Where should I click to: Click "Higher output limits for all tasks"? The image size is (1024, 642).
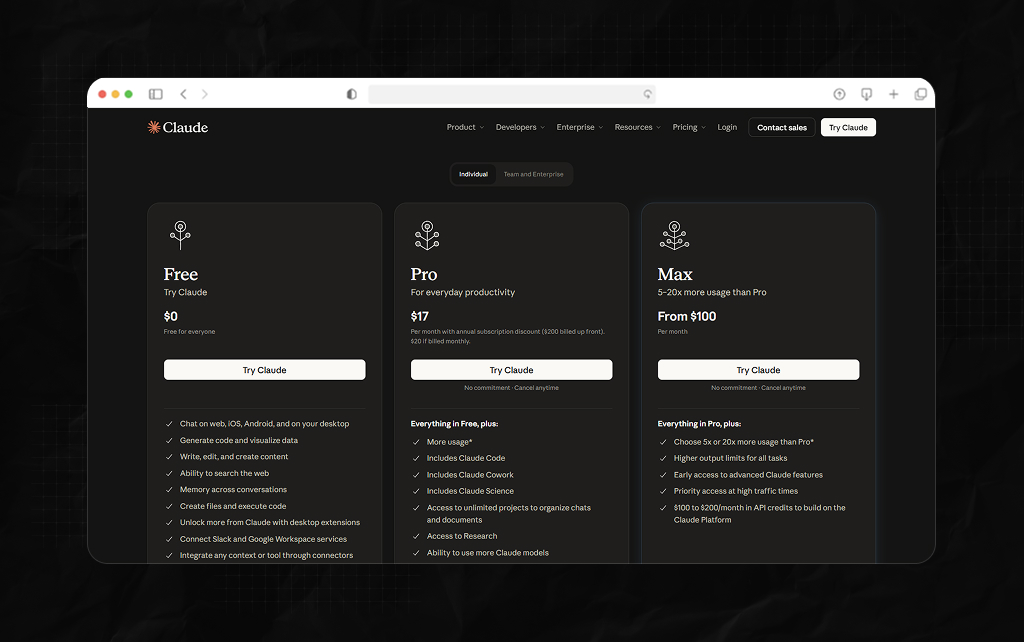pyautogui.click(x=730, y=458)
